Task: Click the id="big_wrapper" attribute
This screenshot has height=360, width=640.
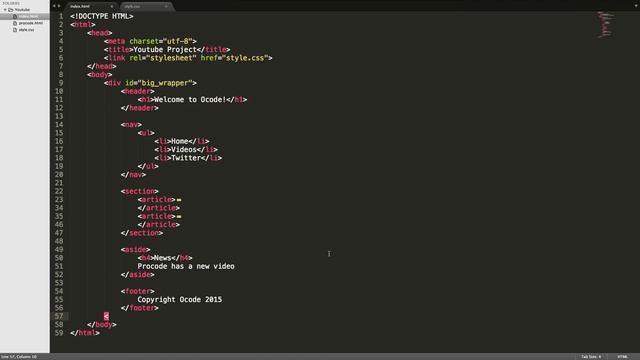Action: point(159,83)
